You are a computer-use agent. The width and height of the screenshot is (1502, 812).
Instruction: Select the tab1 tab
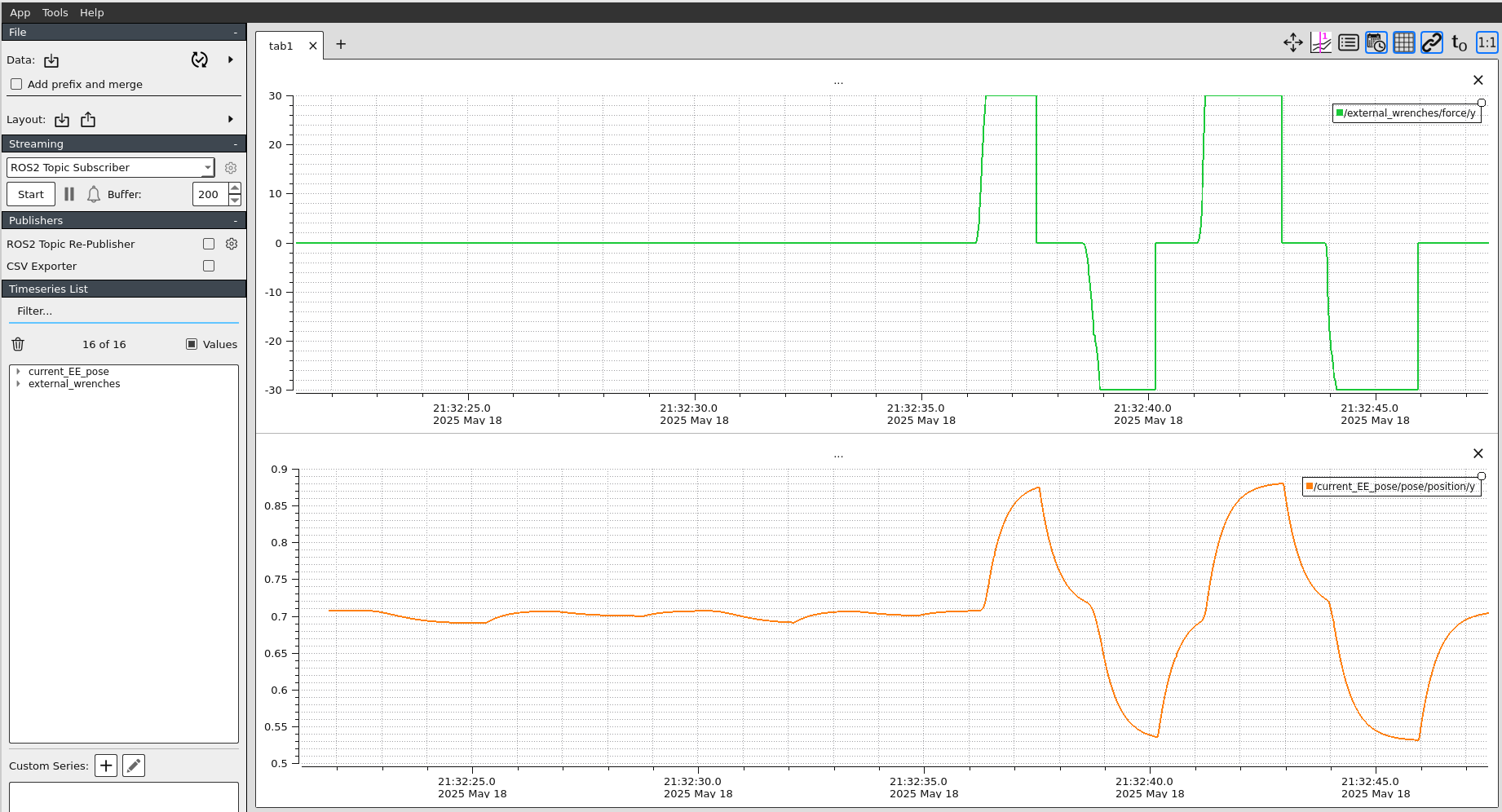click(x=281, y=46)
